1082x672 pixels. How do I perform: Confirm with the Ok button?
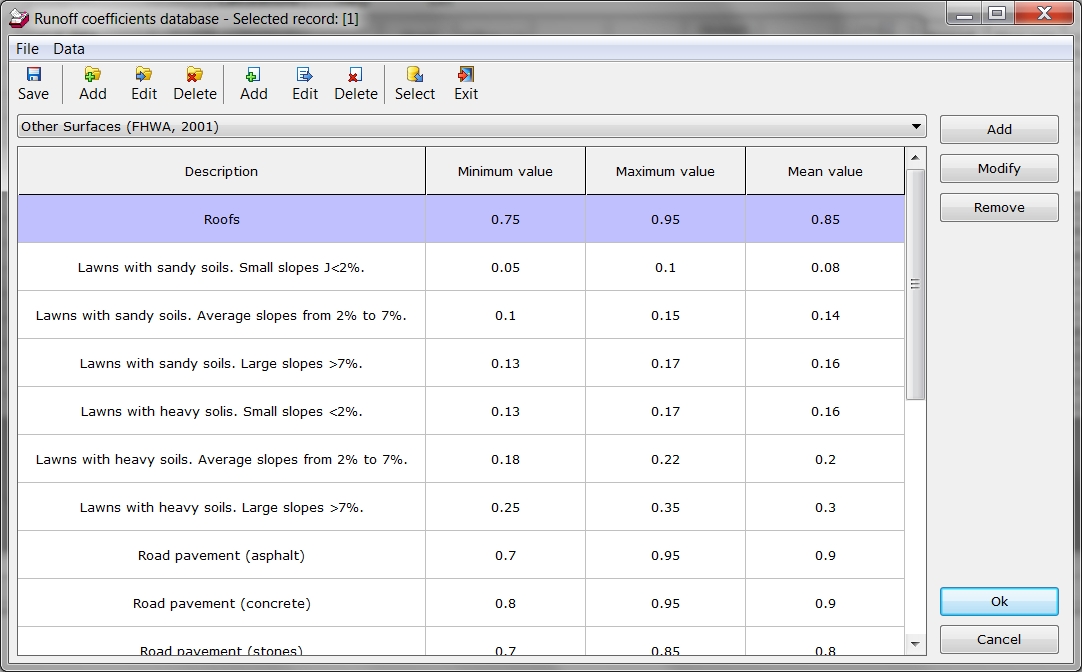999,602
